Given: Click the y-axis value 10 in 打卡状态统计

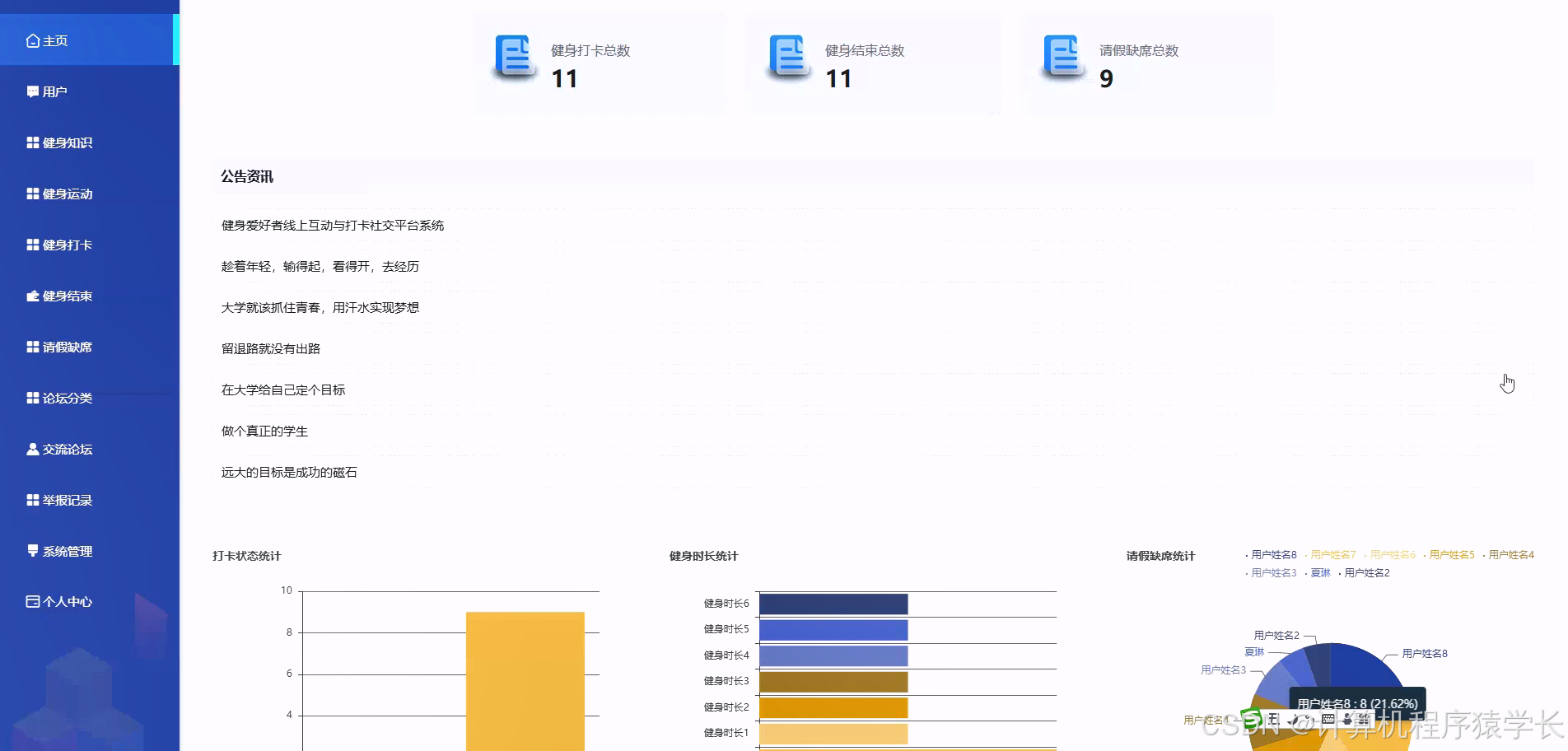Looking at the screenshot, I should [287, 590].
